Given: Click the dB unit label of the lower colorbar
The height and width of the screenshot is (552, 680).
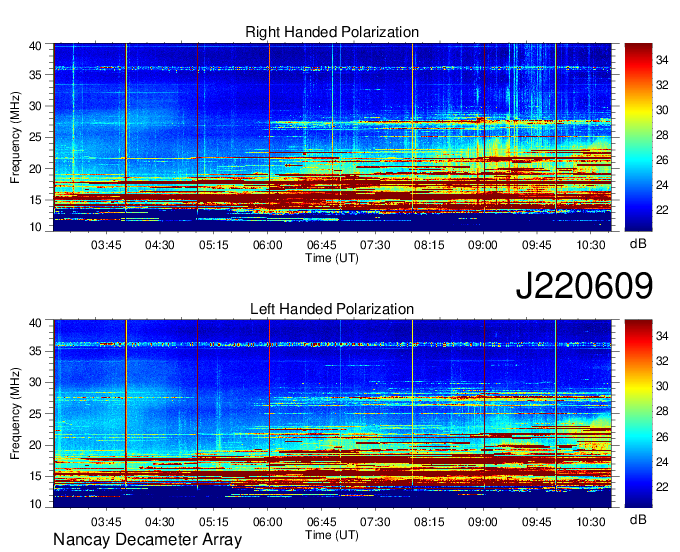Looking at the screenshot, I should coord(638,520).
